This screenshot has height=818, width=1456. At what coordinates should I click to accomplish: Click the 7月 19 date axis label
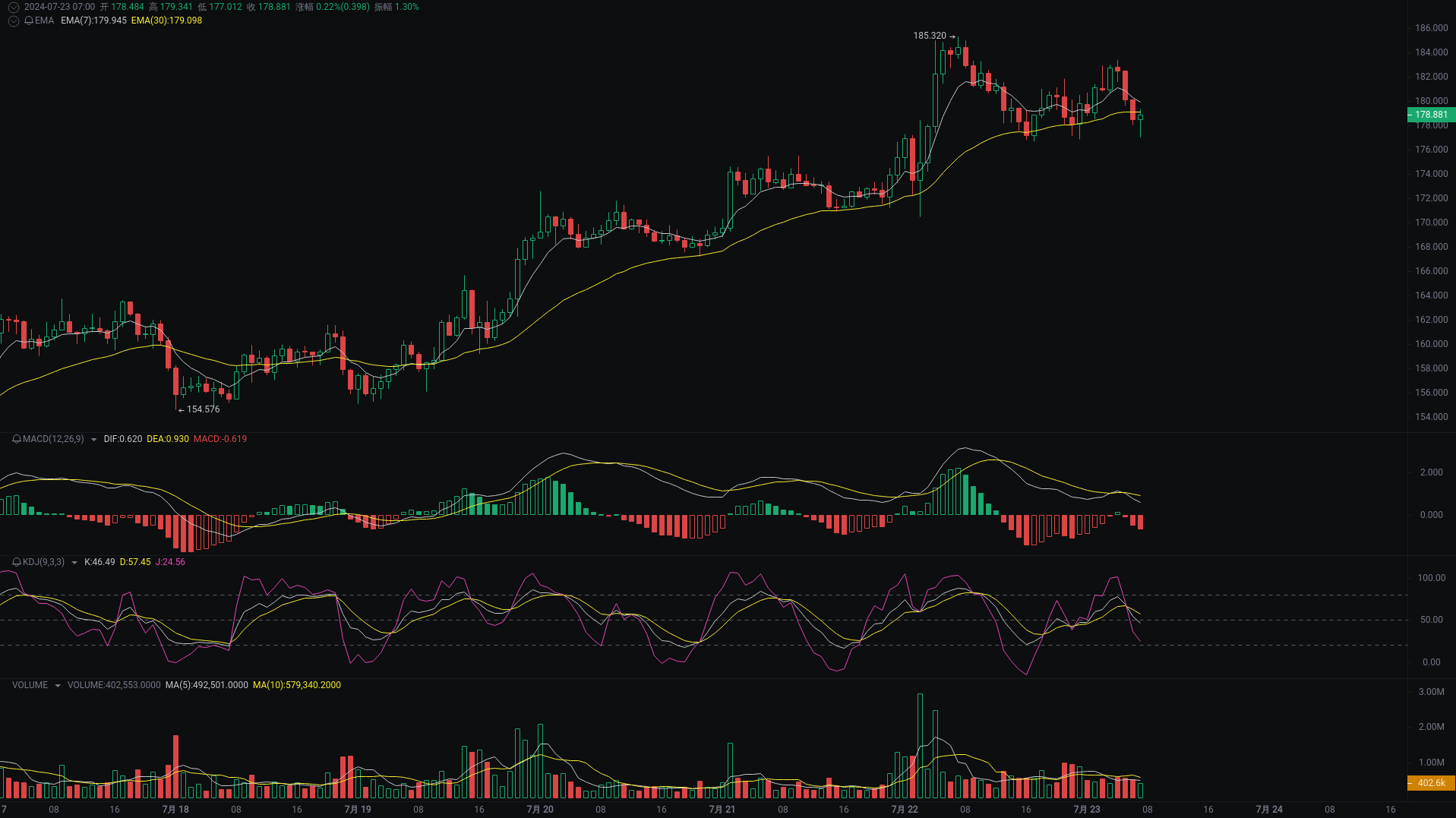click(358, 810)
